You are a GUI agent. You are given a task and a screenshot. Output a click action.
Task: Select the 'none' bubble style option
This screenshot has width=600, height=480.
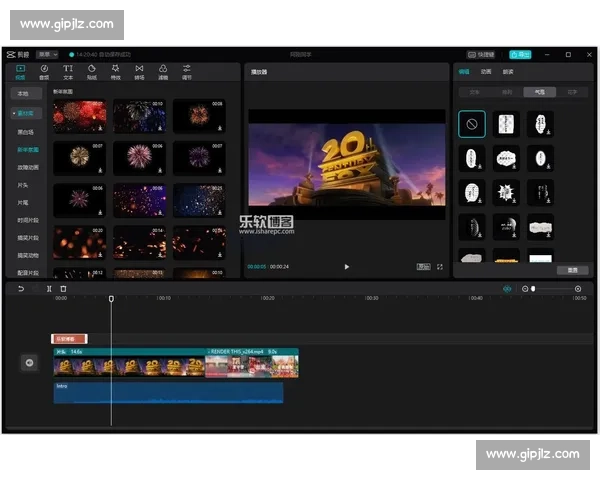(472, 124)
